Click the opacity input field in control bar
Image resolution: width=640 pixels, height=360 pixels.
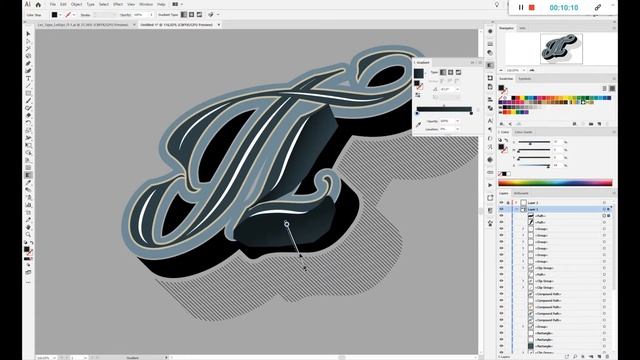pyautogui.click(x=140, y=15)
